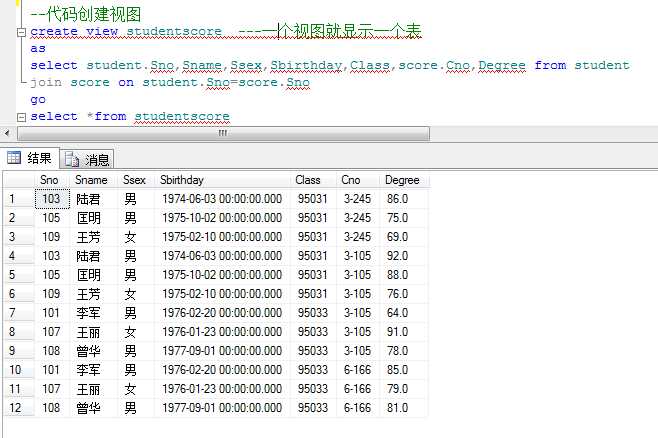
Task: Click the Degree cell 76.0
Action: coord(404,294)
